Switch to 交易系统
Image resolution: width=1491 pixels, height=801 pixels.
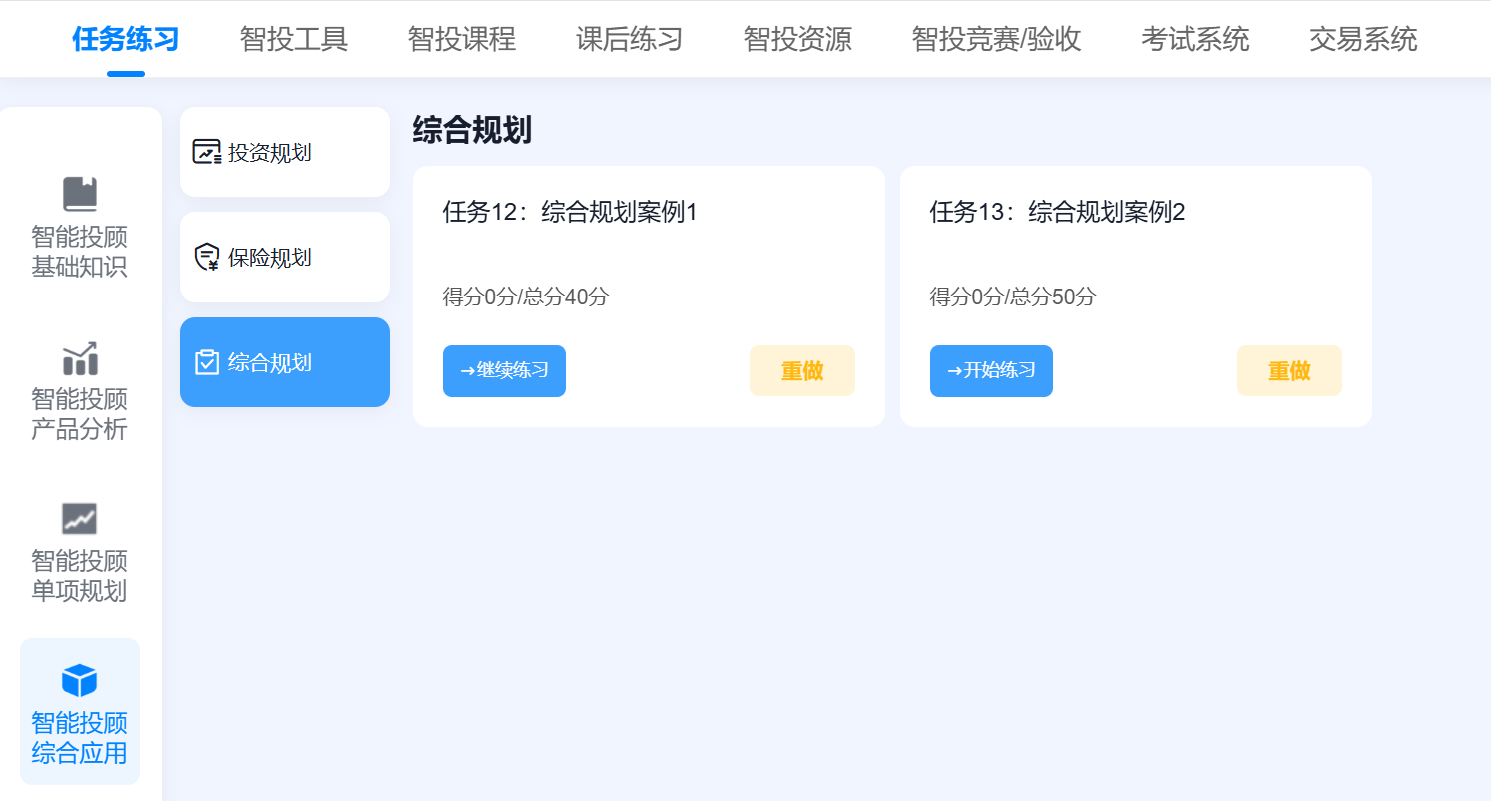[1363, 39]
